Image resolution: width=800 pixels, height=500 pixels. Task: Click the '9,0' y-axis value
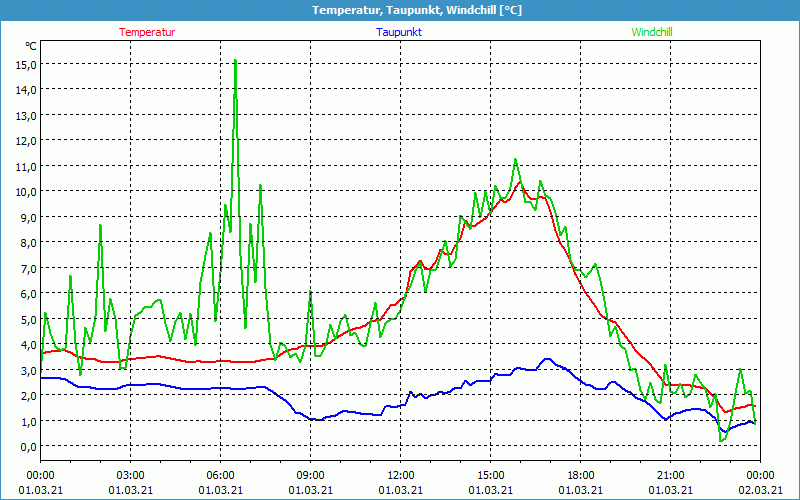coord(29,217)
